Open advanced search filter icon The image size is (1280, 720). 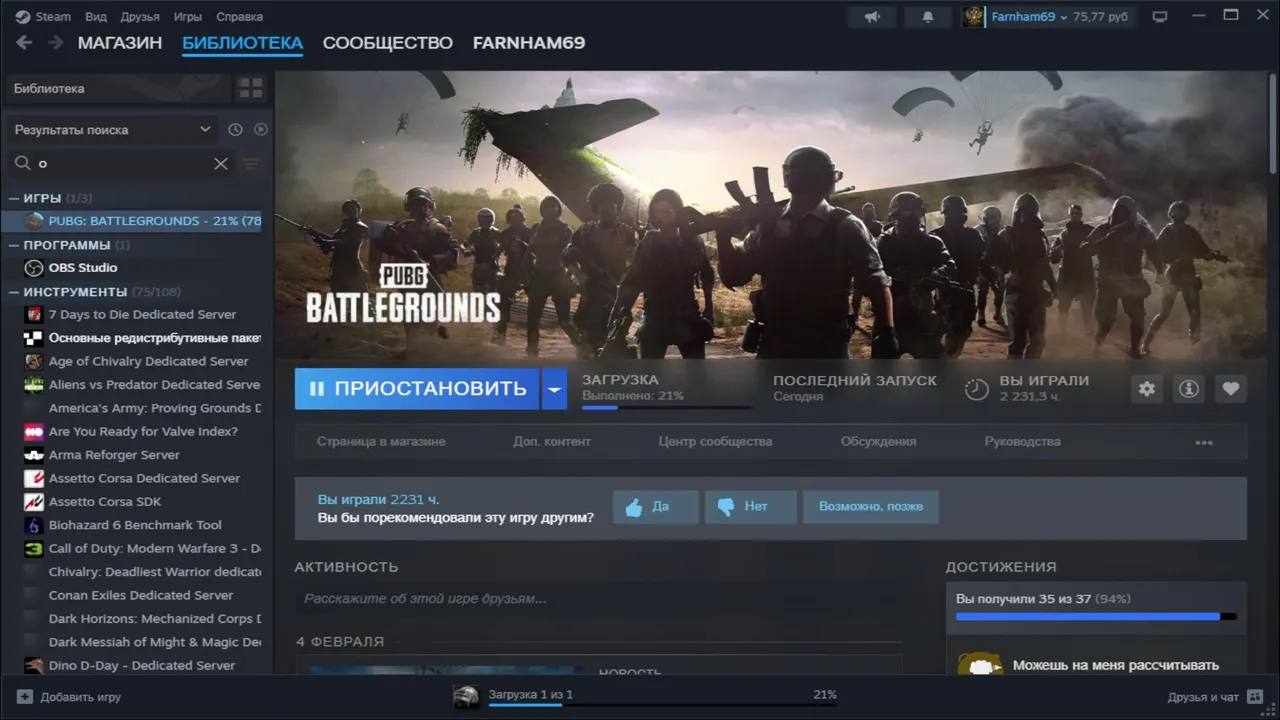point(251,163)
